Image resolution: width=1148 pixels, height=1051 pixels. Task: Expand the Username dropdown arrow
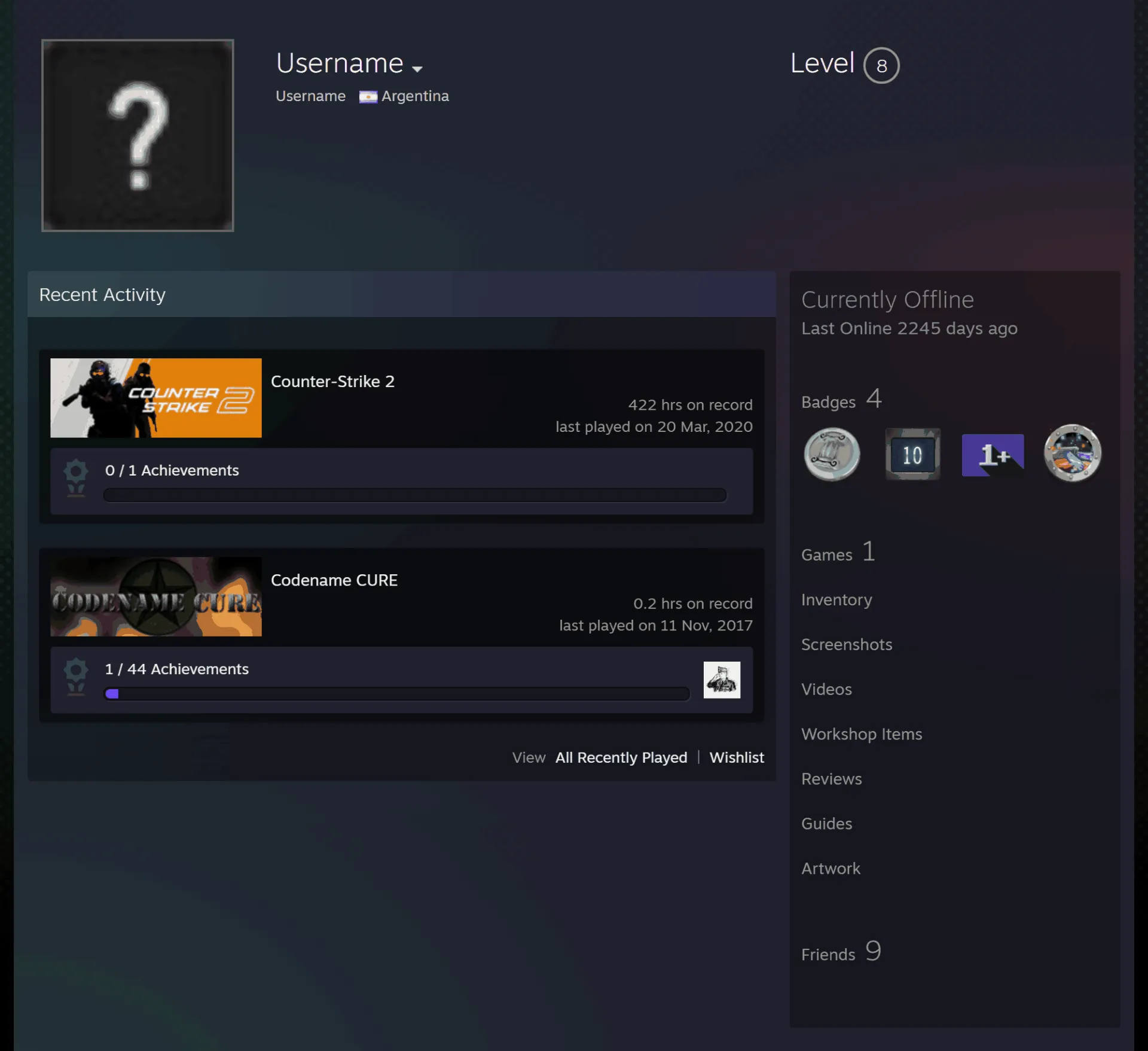click(417, 69)
